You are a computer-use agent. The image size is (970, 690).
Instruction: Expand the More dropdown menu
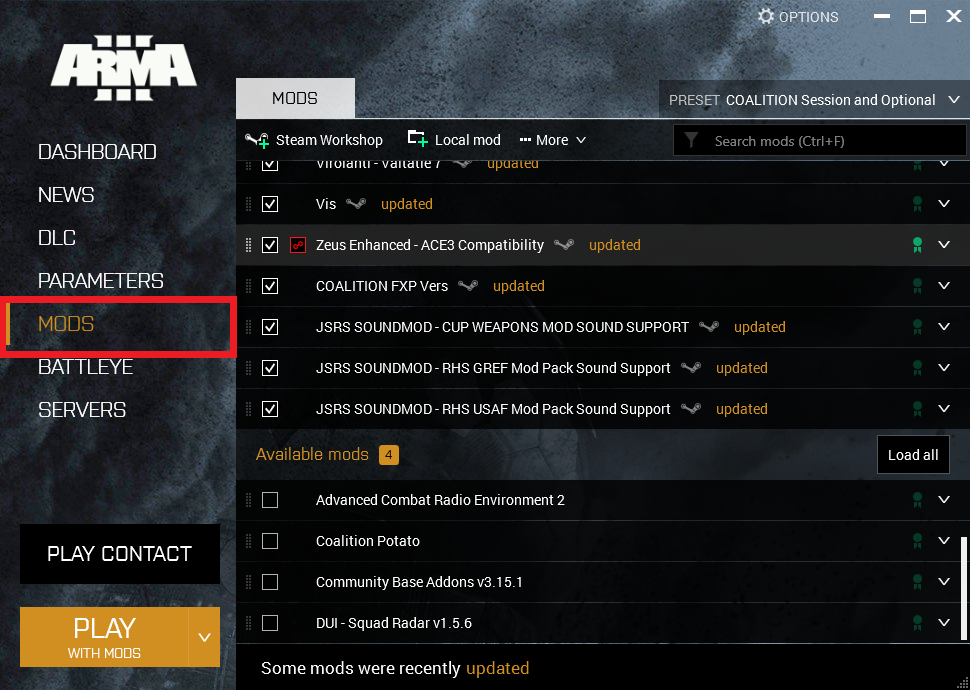552,140
